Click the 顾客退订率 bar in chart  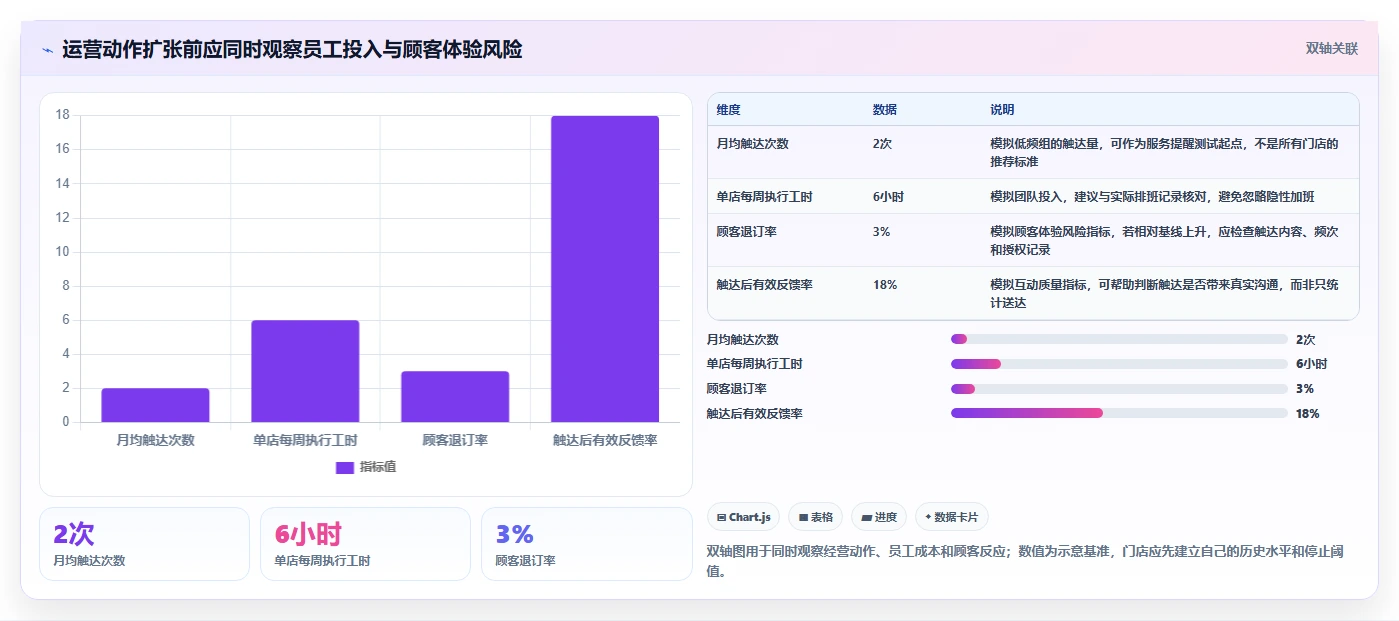[455, 396]
